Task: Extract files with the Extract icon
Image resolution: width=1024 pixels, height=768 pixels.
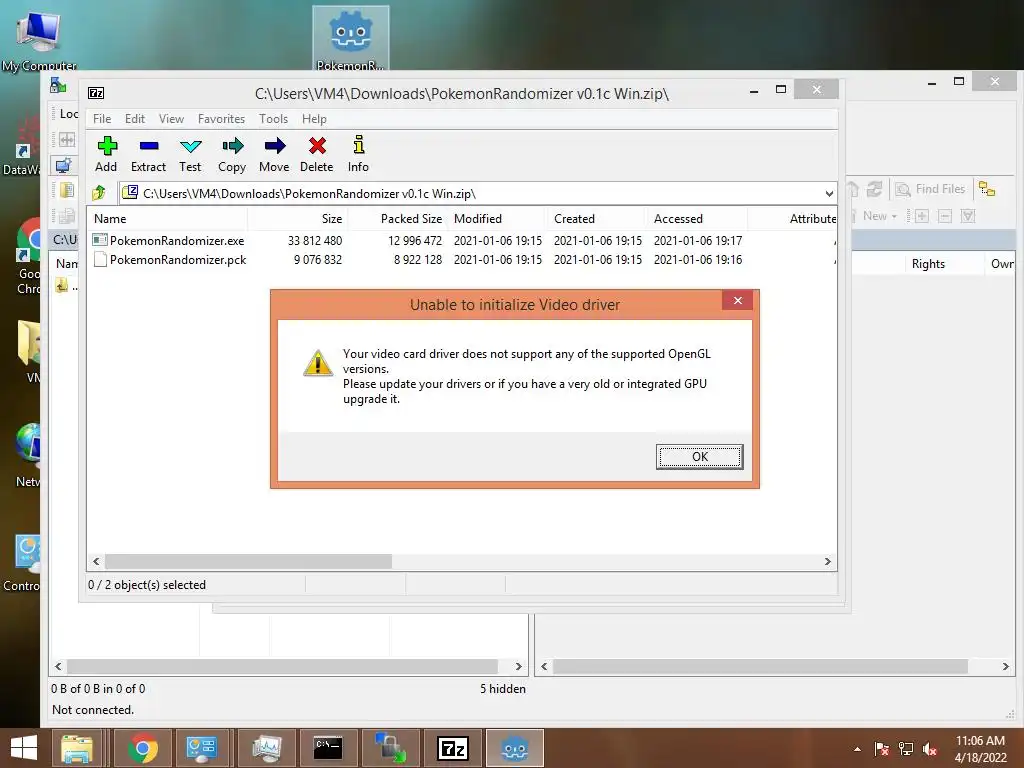Action: tap(148, 154)
